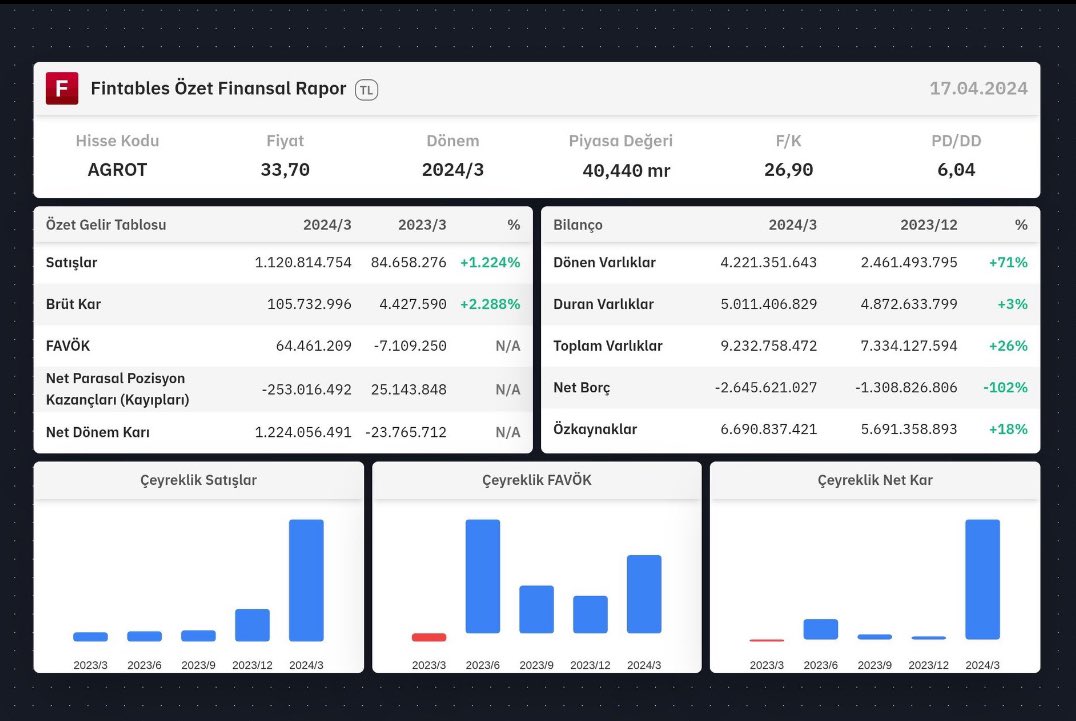Click Toplam Varlıklar value 9.232.758.472
This screenshot has height=721, width=1076.
coord(769,346)
